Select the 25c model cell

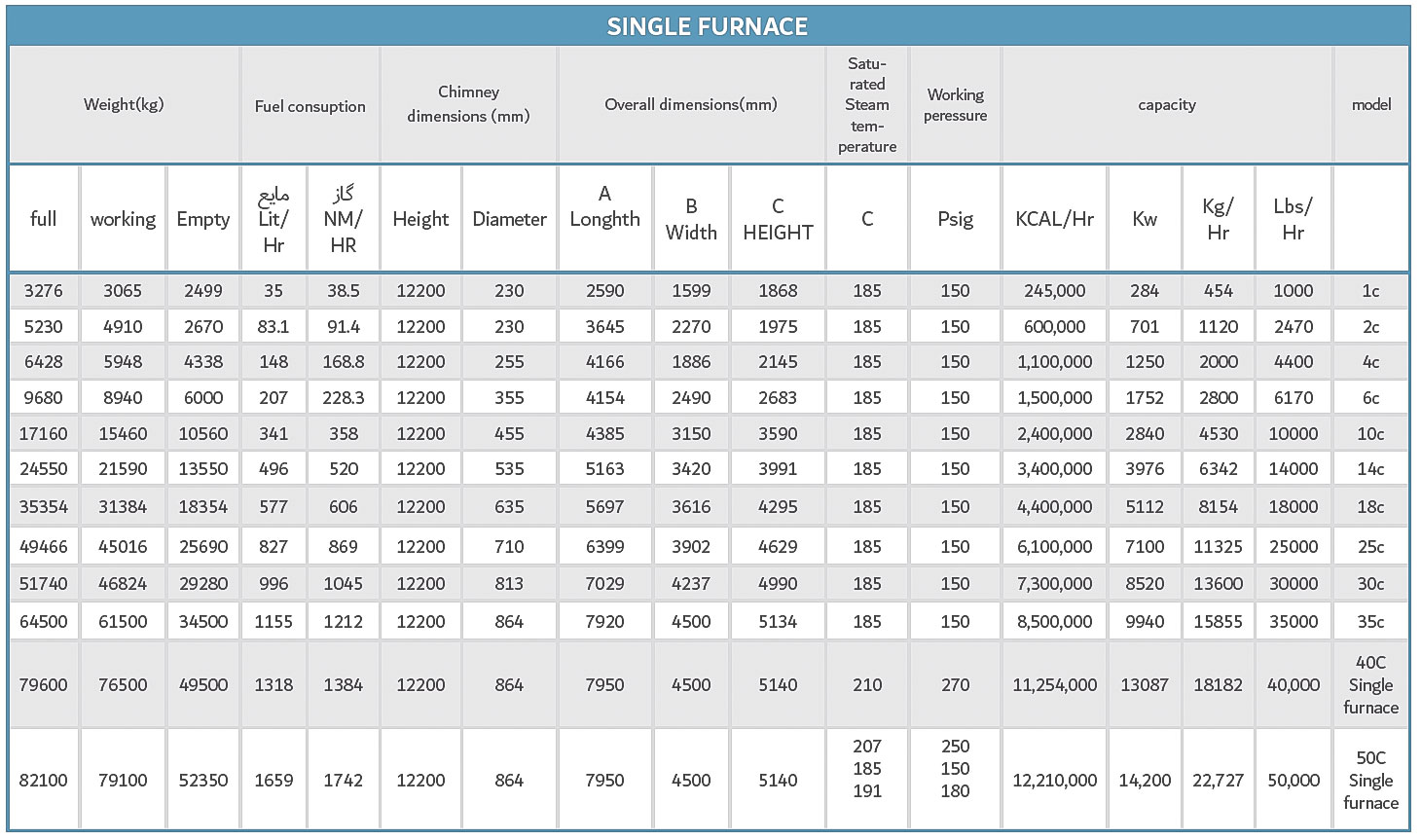click(x=1370, y=546)
